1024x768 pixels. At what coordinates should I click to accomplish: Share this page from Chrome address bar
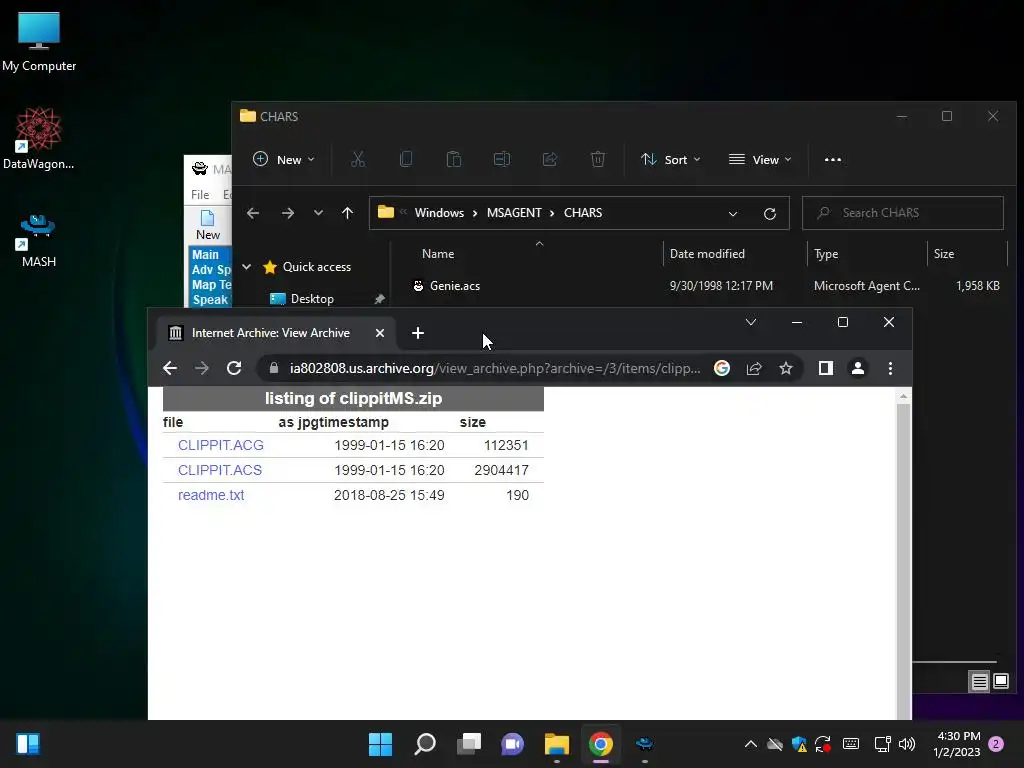[x=754, y=368]
